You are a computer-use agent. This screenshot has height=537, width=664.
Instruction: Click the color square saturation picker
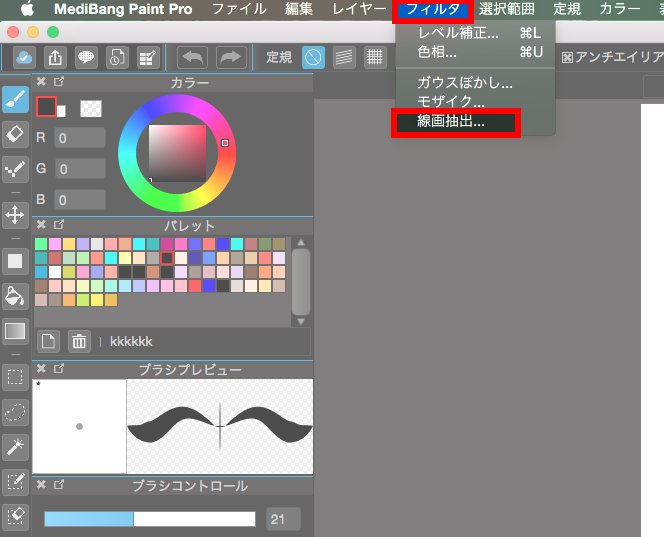point(177,153)
